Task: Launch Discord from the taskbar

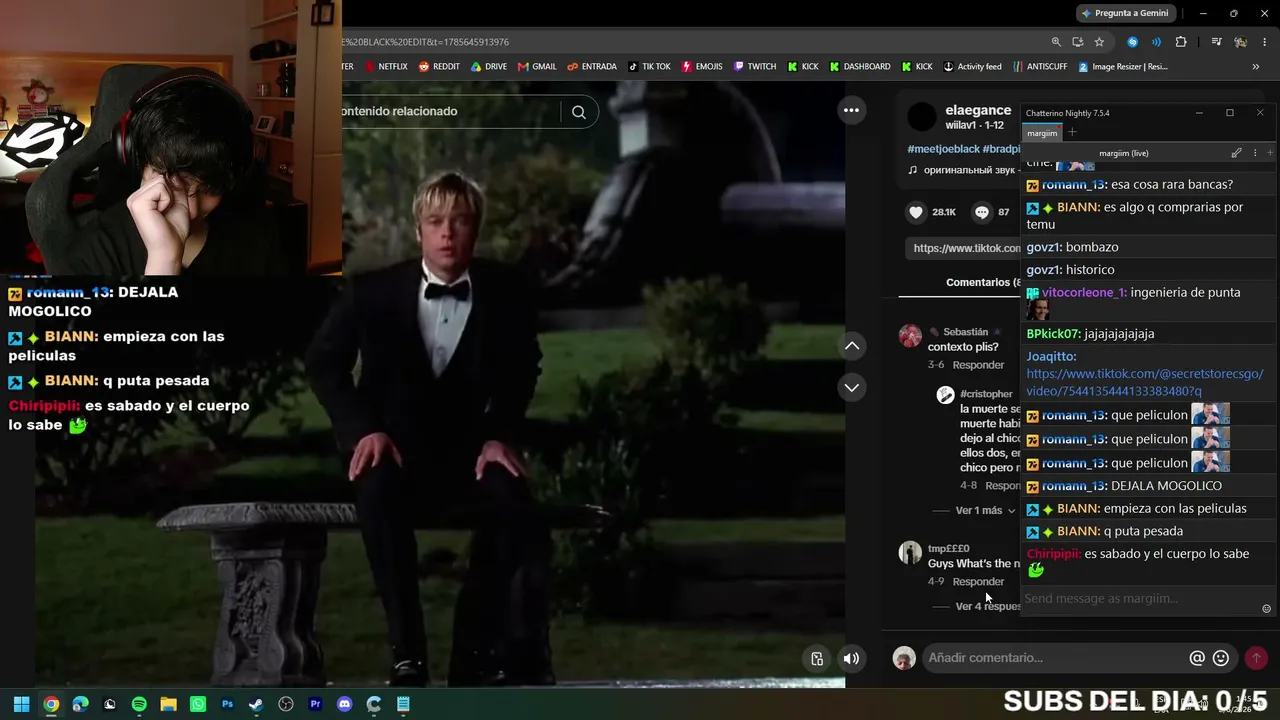Action: [345, 704]
